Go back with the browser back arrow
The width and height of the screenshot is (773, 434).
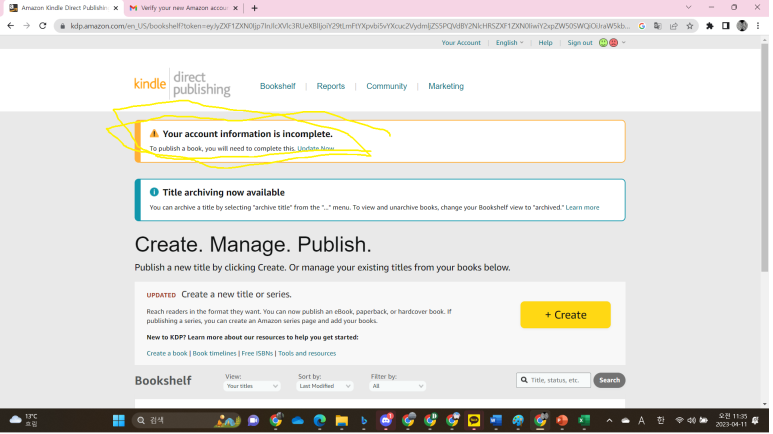pos(11,26)
